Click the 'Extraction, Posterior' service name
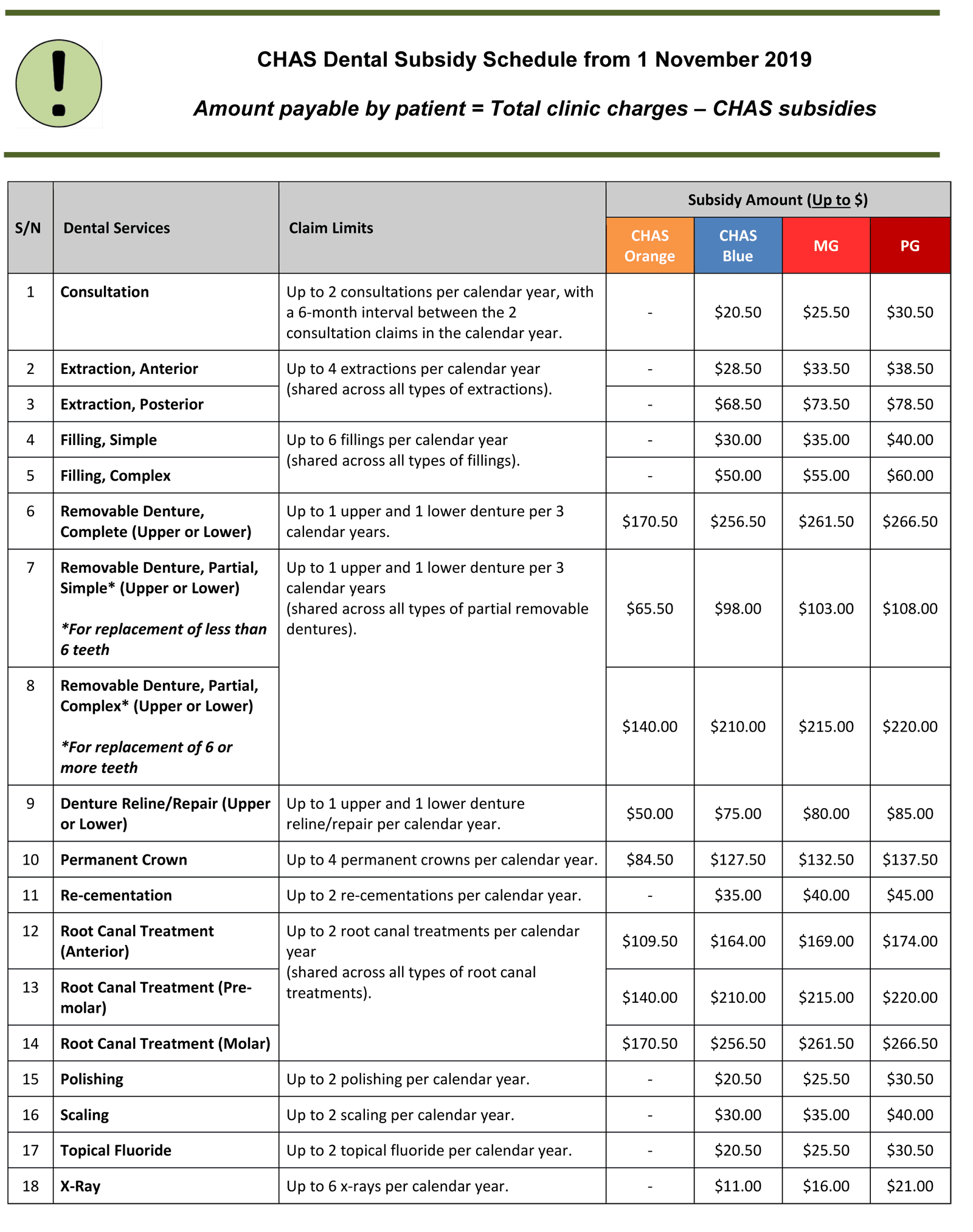Screen dimensions: 973x1232 [132, 404]
